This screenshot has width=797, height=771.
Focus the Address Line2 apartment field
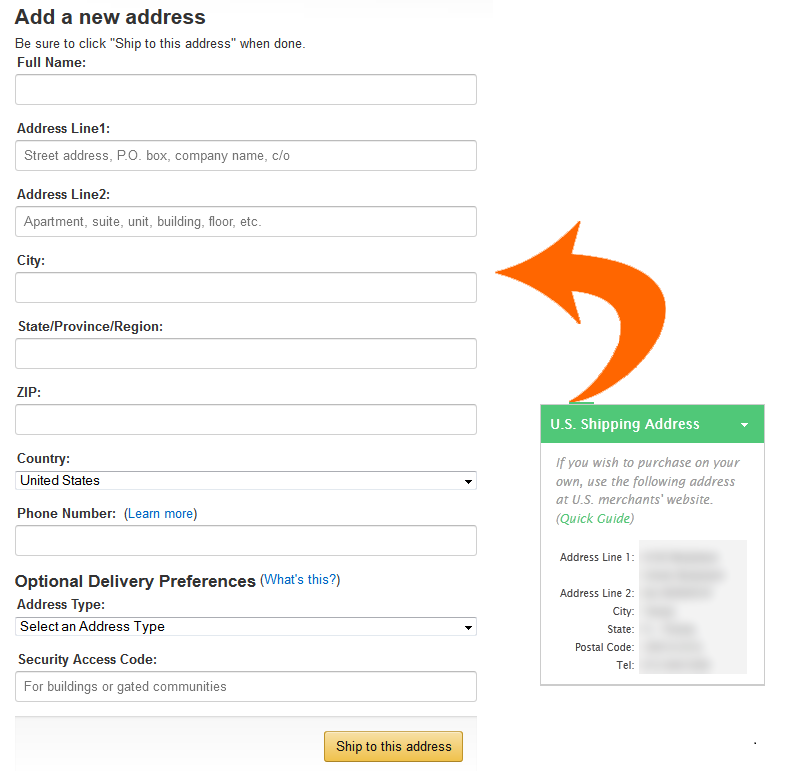[246, 222]
